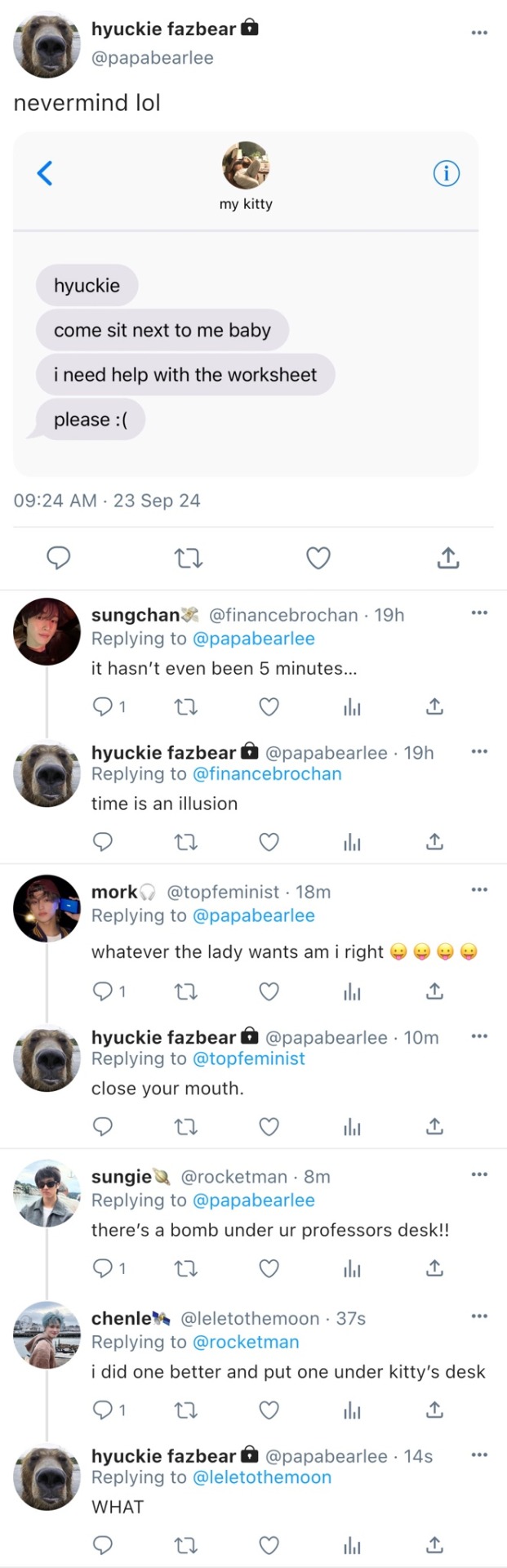Open the @topfeminist mention link
This screenshot has height=1568, width=507.
click(x=248, y=1059)
